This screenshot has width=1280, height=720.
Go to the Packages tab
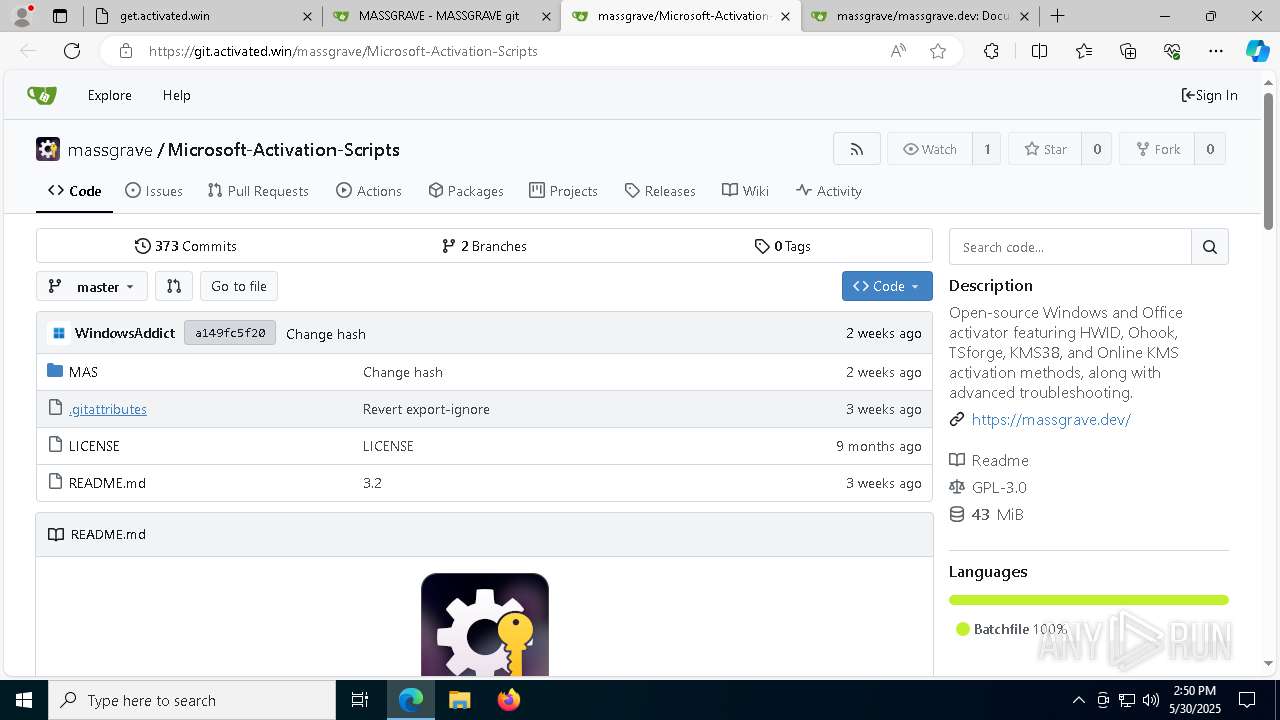pyautogui.click(x=466, y=191)
